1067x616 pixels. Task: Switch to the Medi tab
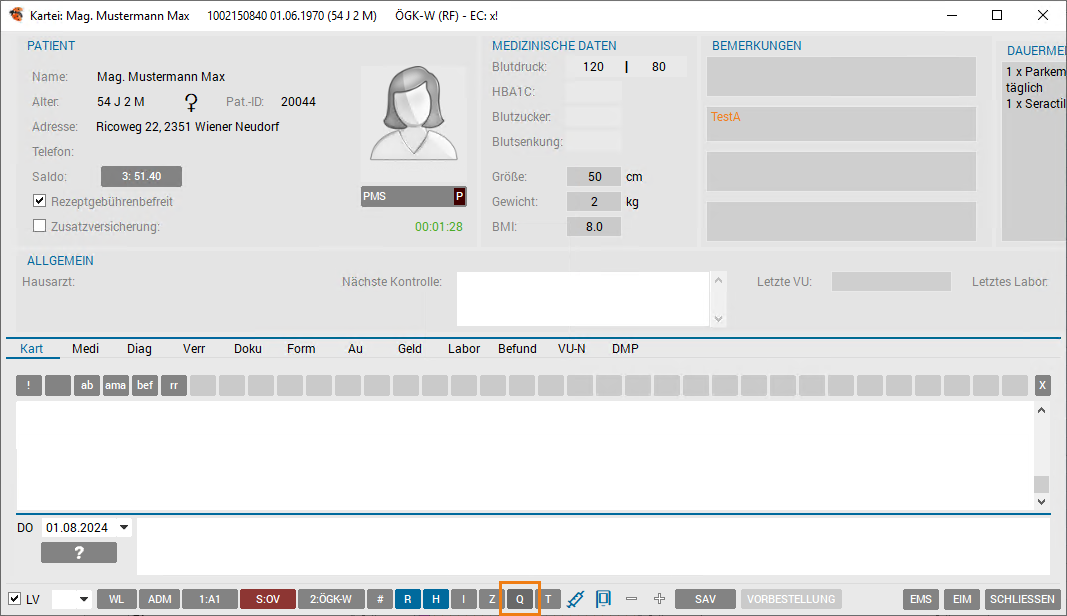click(85, 348)
